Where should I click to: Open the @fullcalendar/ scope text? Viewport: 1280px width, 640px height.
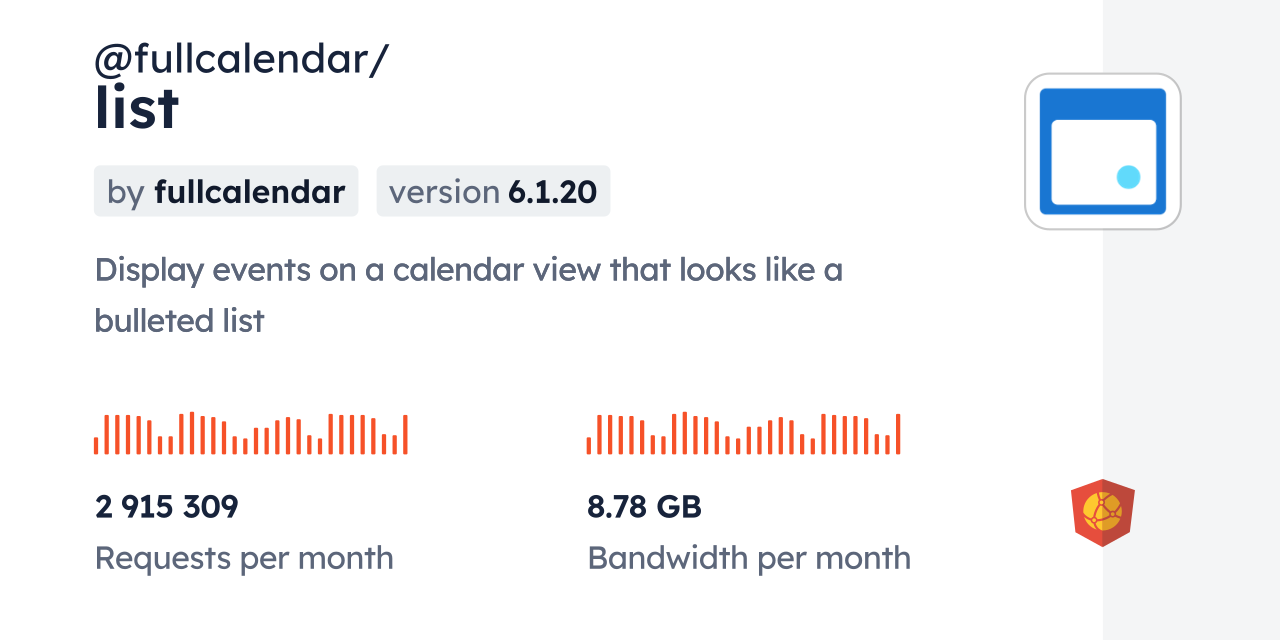241,60
